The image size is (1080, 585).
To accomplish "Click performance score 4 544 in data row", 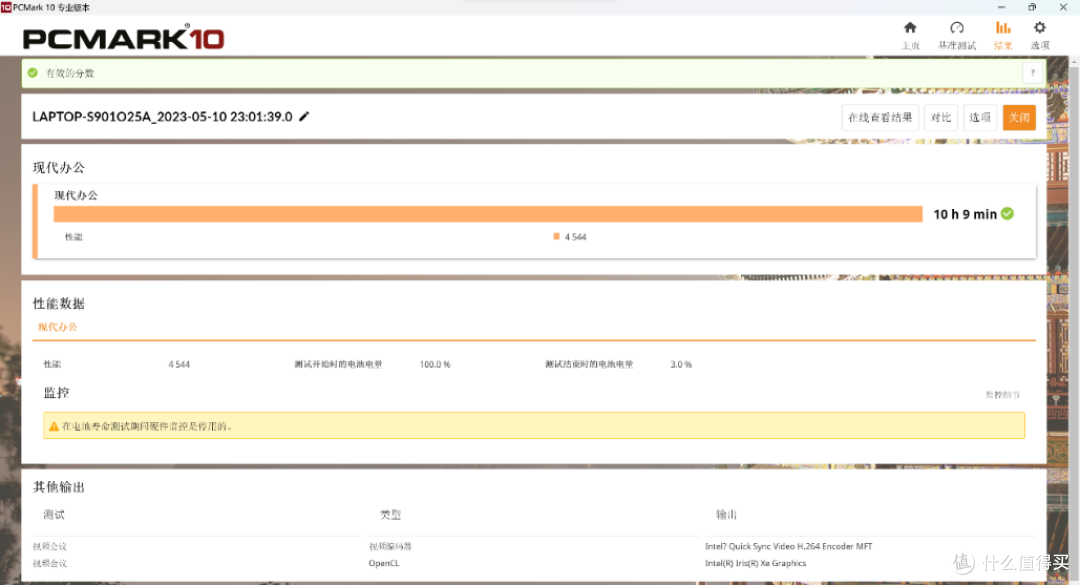I will 179,365.
